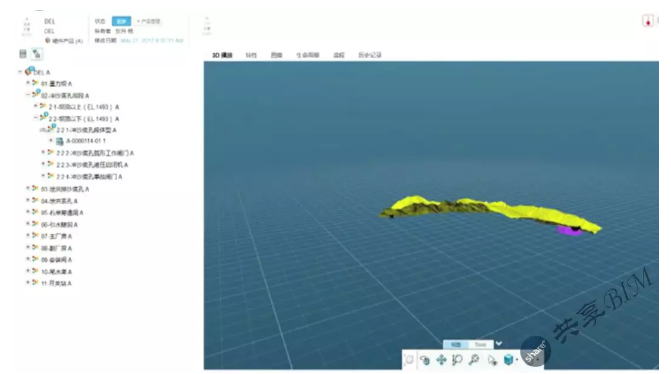Open the 3D cube view options
Image resolution: width=671 pixels, height=374 pixels.
[x=509, y=359]
